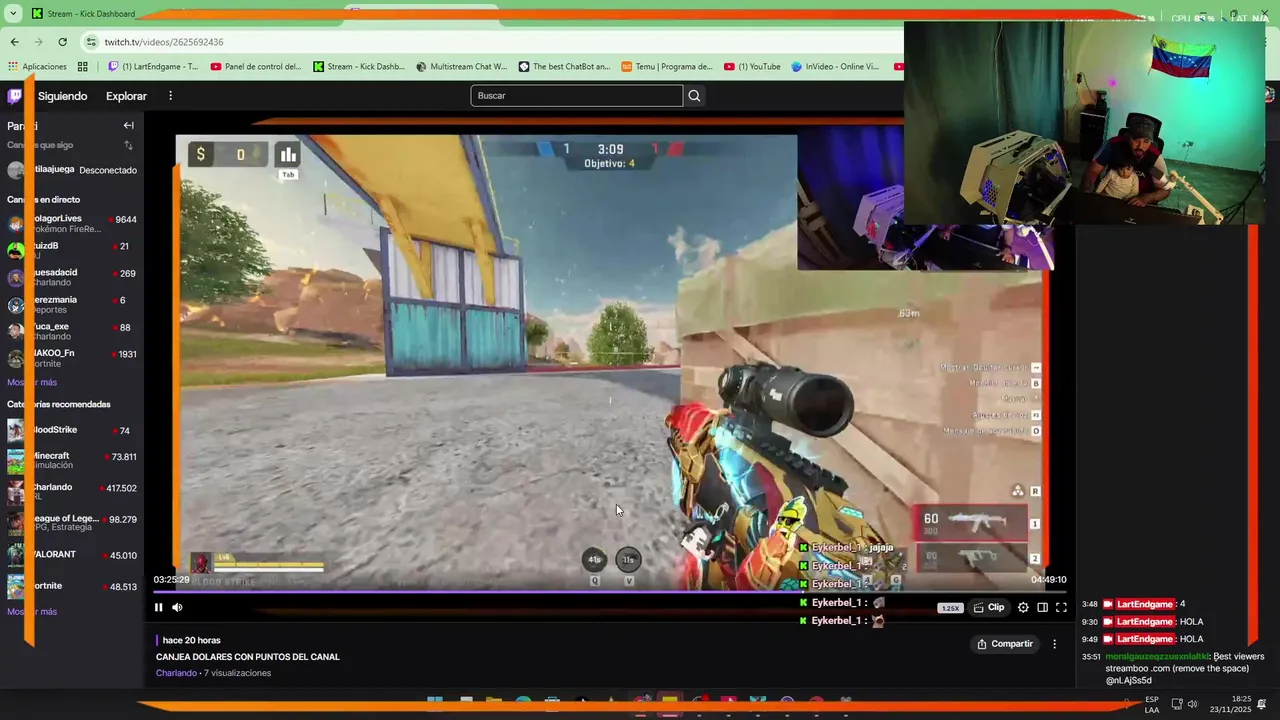The image size is (1280, 720).
Task: Open the Aplicaciones bookmarks shortcut
Action: 37,67
